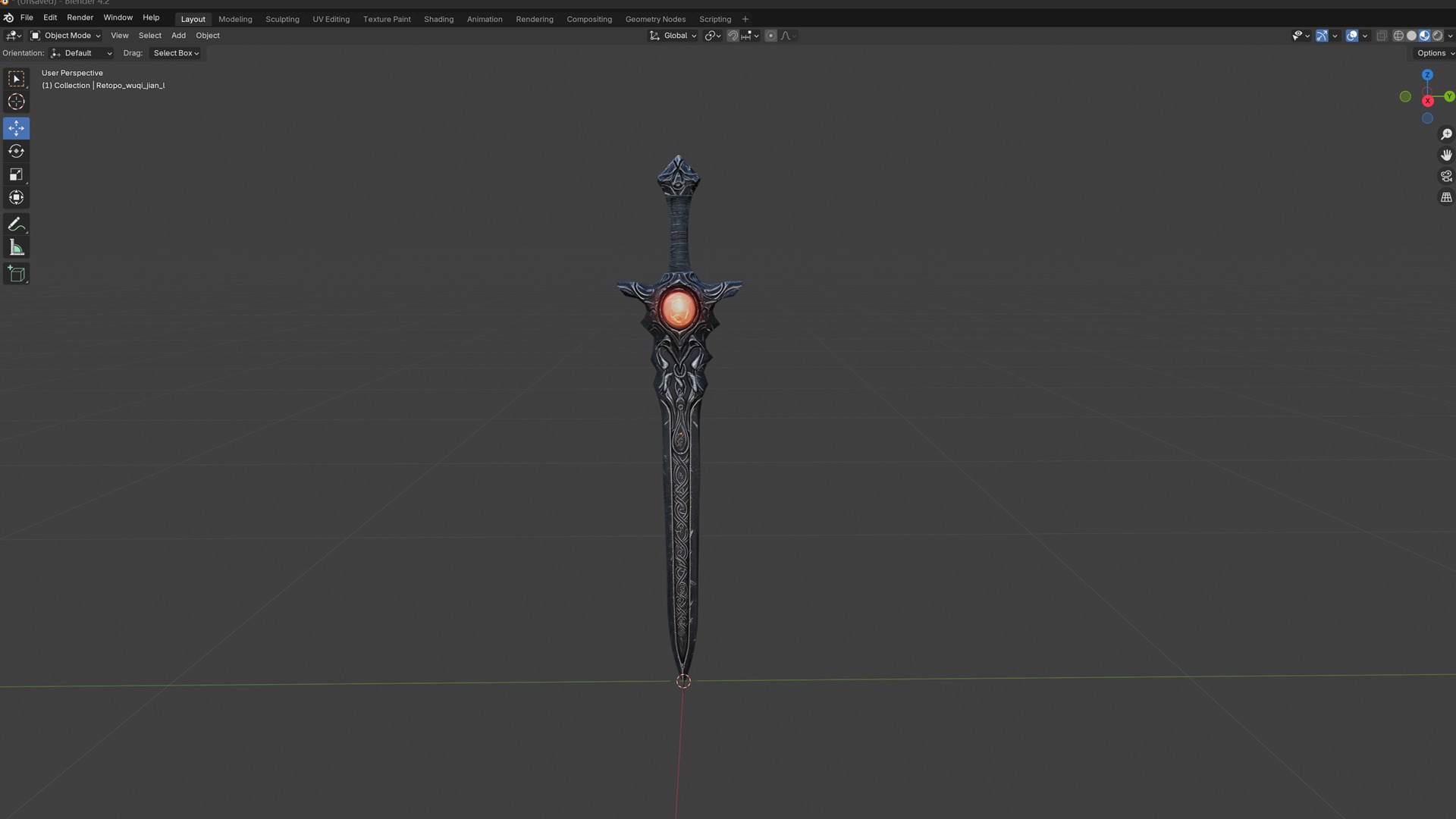Image resolution: width=1456 pixels, height=819 pixels.
Task: Click the Blender logo menu icon
Action: [x=8, y=17]
